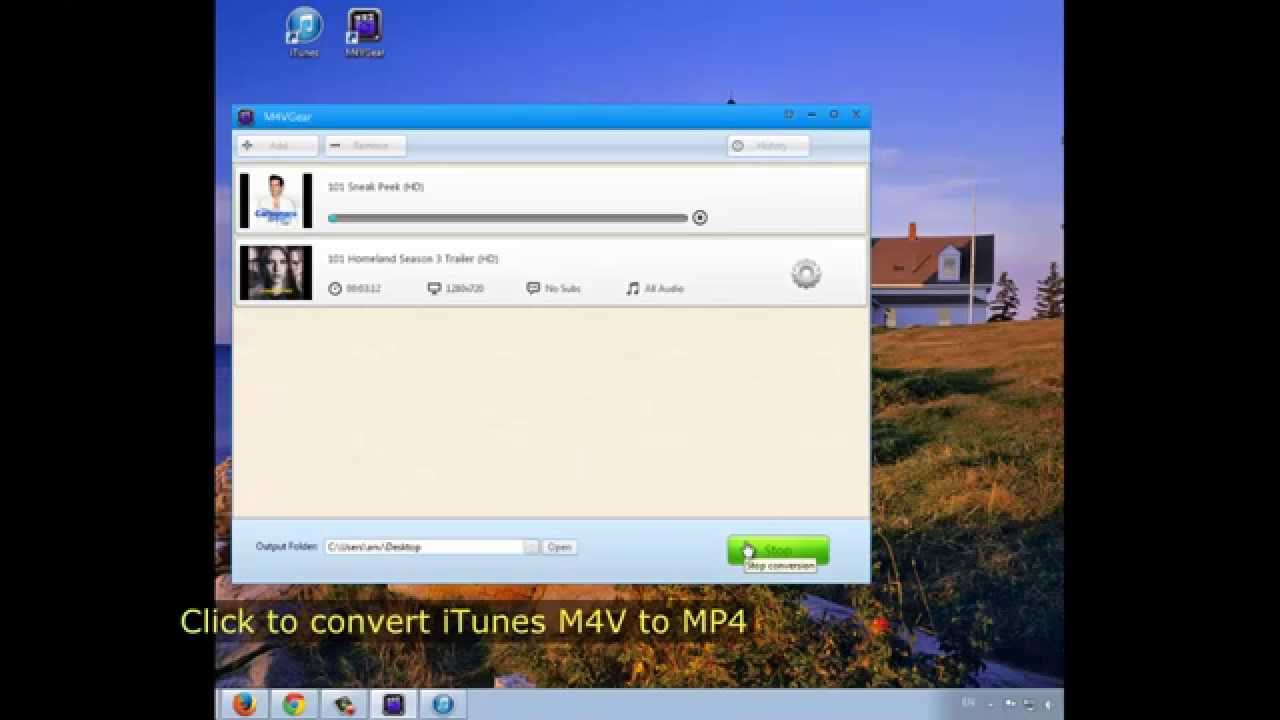Viewport: 1280px width, 720px height.
Task: Launch Google Chrome from the taskbar
Action: pos(294,704)
